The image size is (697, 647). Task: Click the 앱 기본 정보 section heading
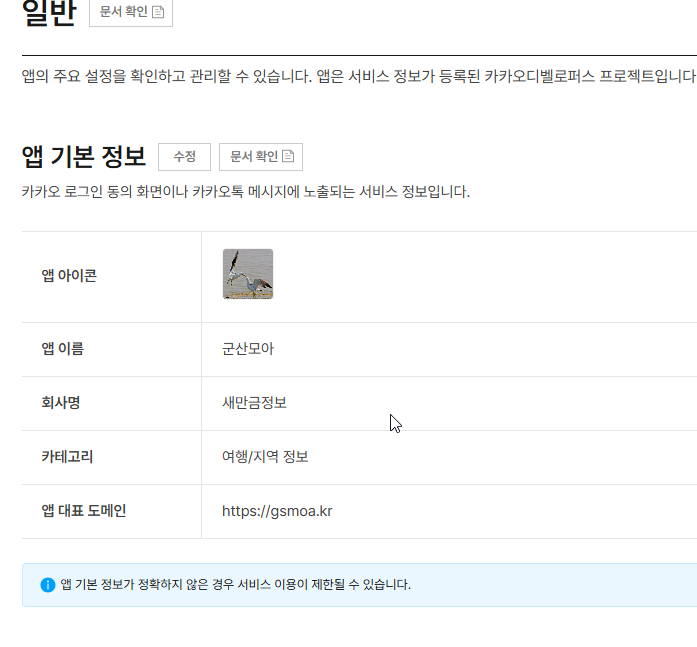(x=84, y=157)
